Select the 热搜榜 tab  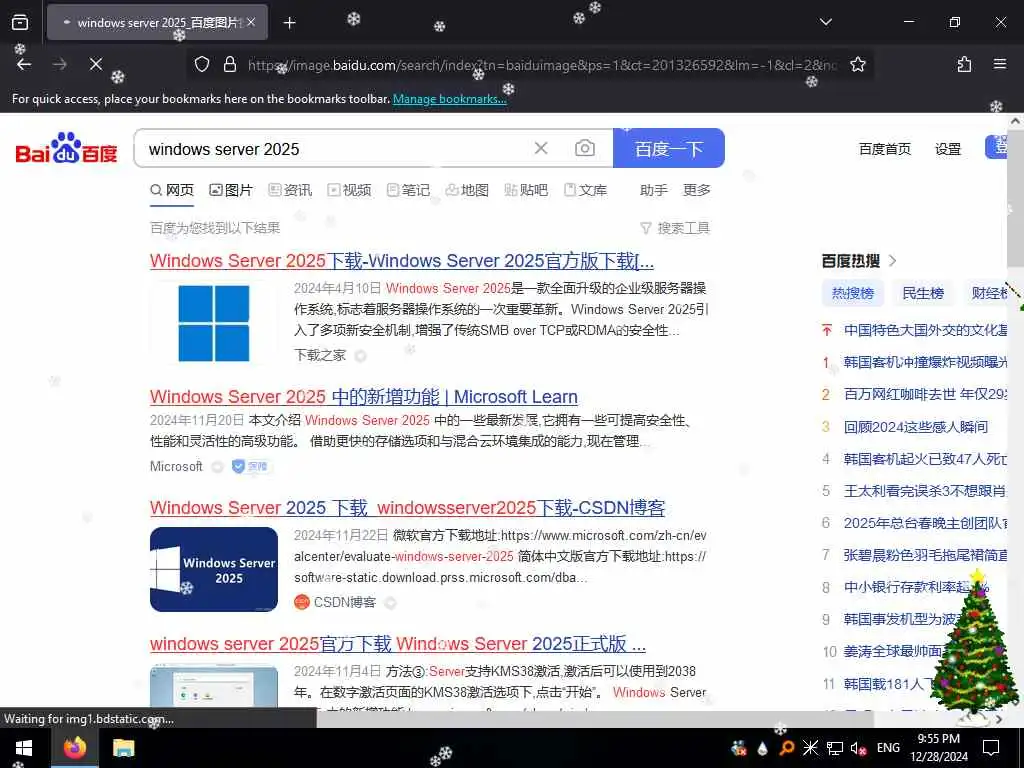click(852, 293)
